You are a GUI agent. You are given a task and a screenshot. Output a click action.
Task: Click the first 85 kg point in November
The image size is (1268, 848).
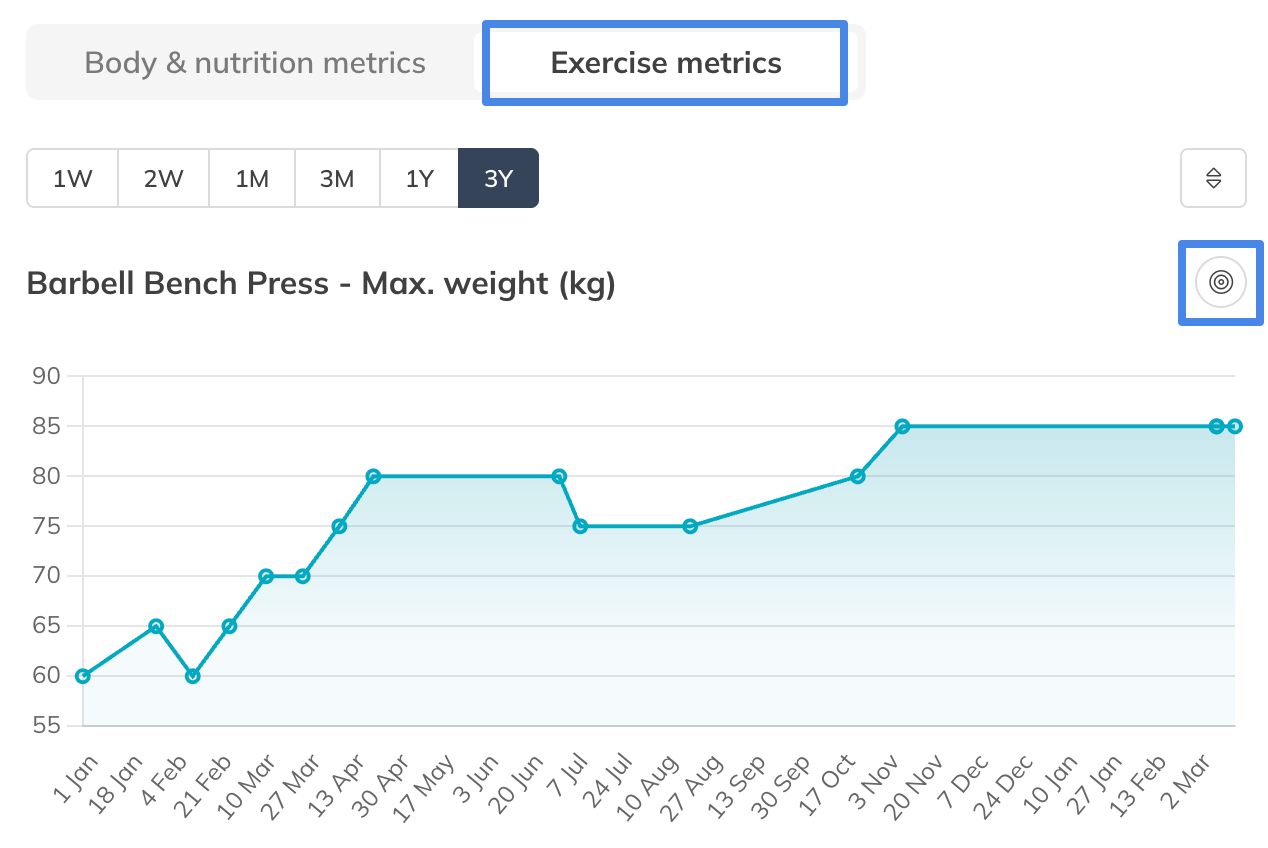(x=902, y=426)
